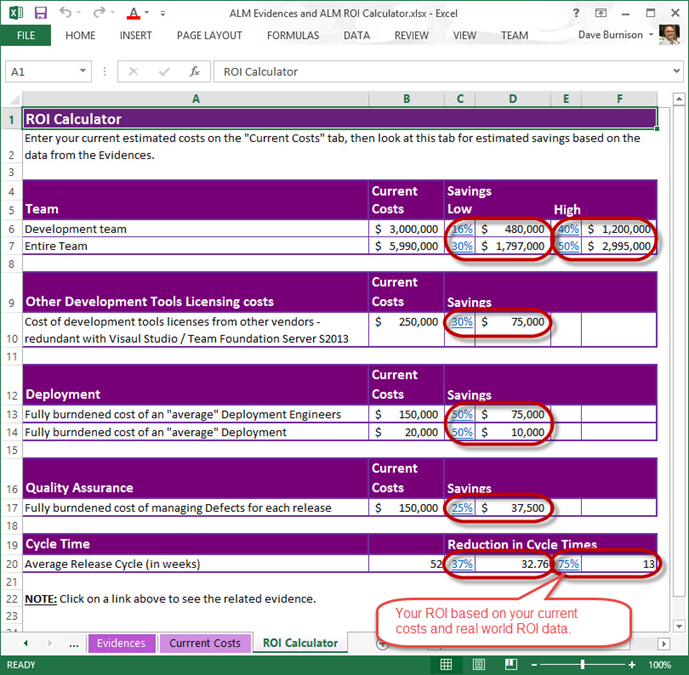Open Excel Help question mark icon

[577, 13]
